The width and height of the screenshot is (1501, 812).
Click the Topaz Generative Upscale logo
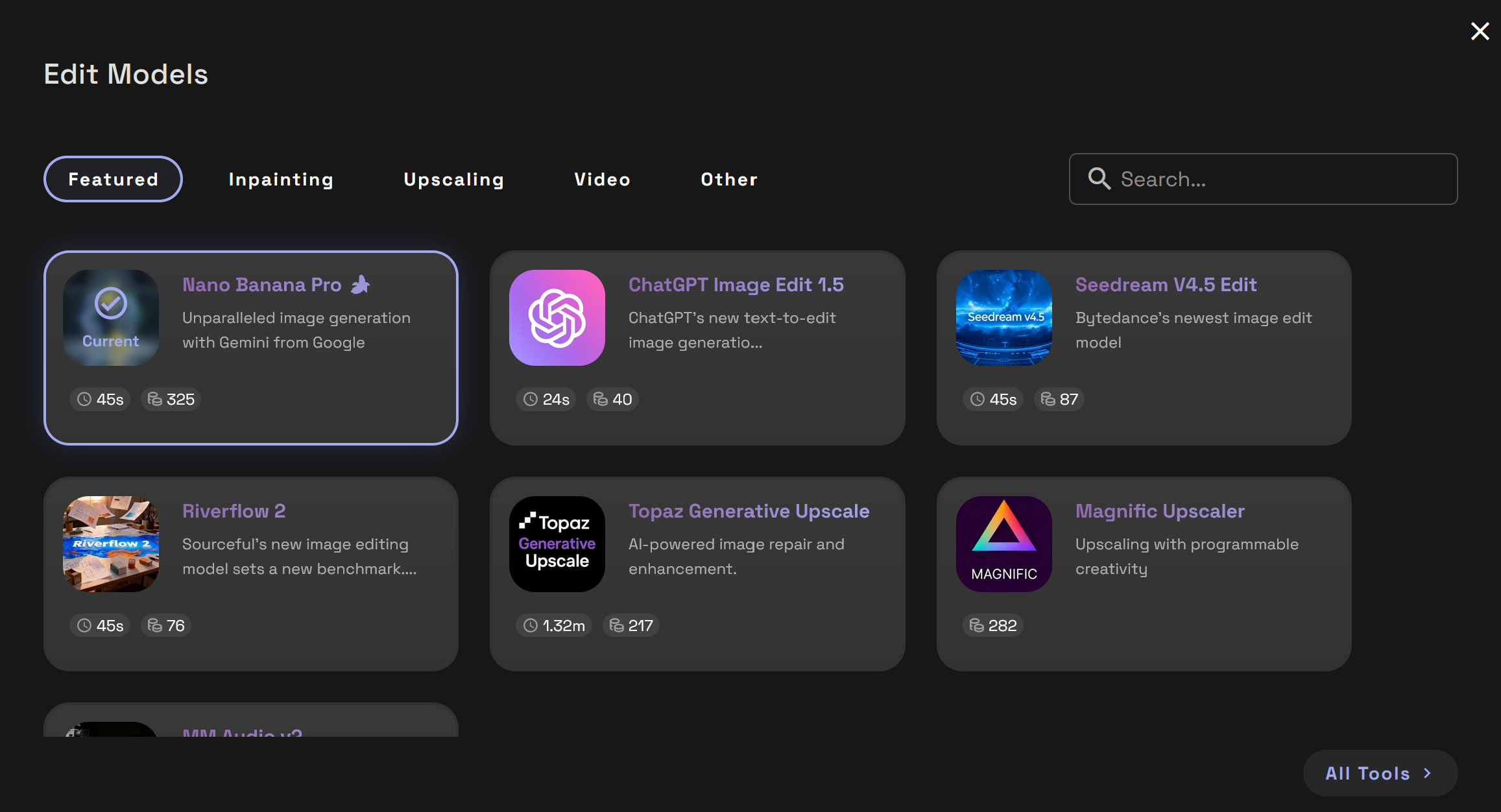557,543
